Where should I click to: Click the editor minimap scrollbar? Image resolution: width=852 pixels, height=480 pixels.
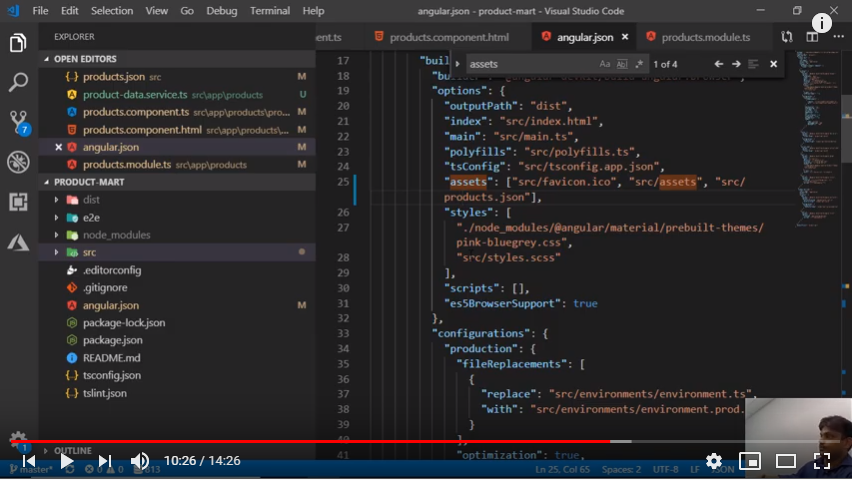(x=846, y=130)
